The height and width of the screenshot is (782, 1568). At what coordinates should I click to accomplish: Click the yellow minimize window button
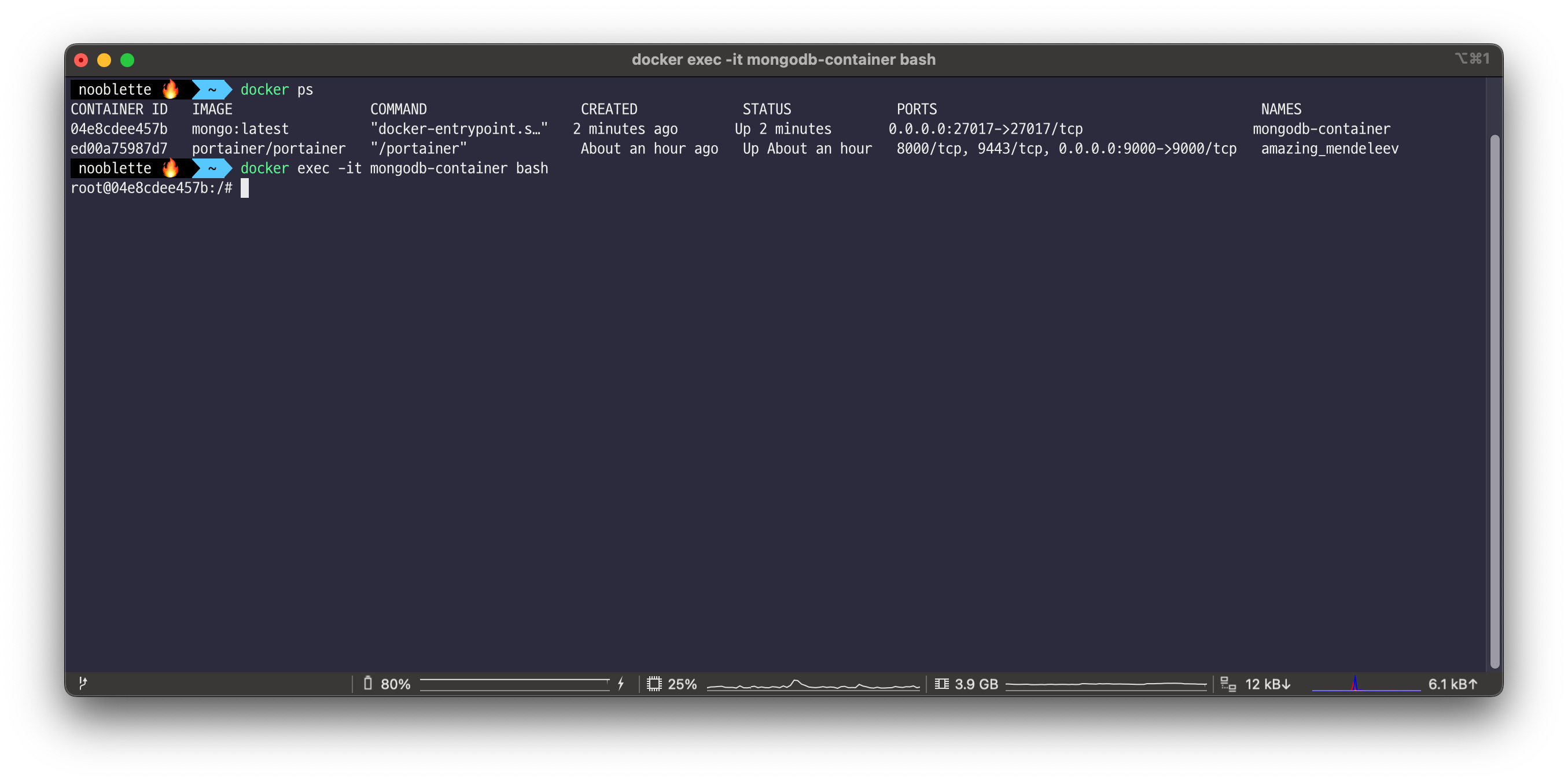[x=104, y=60]
